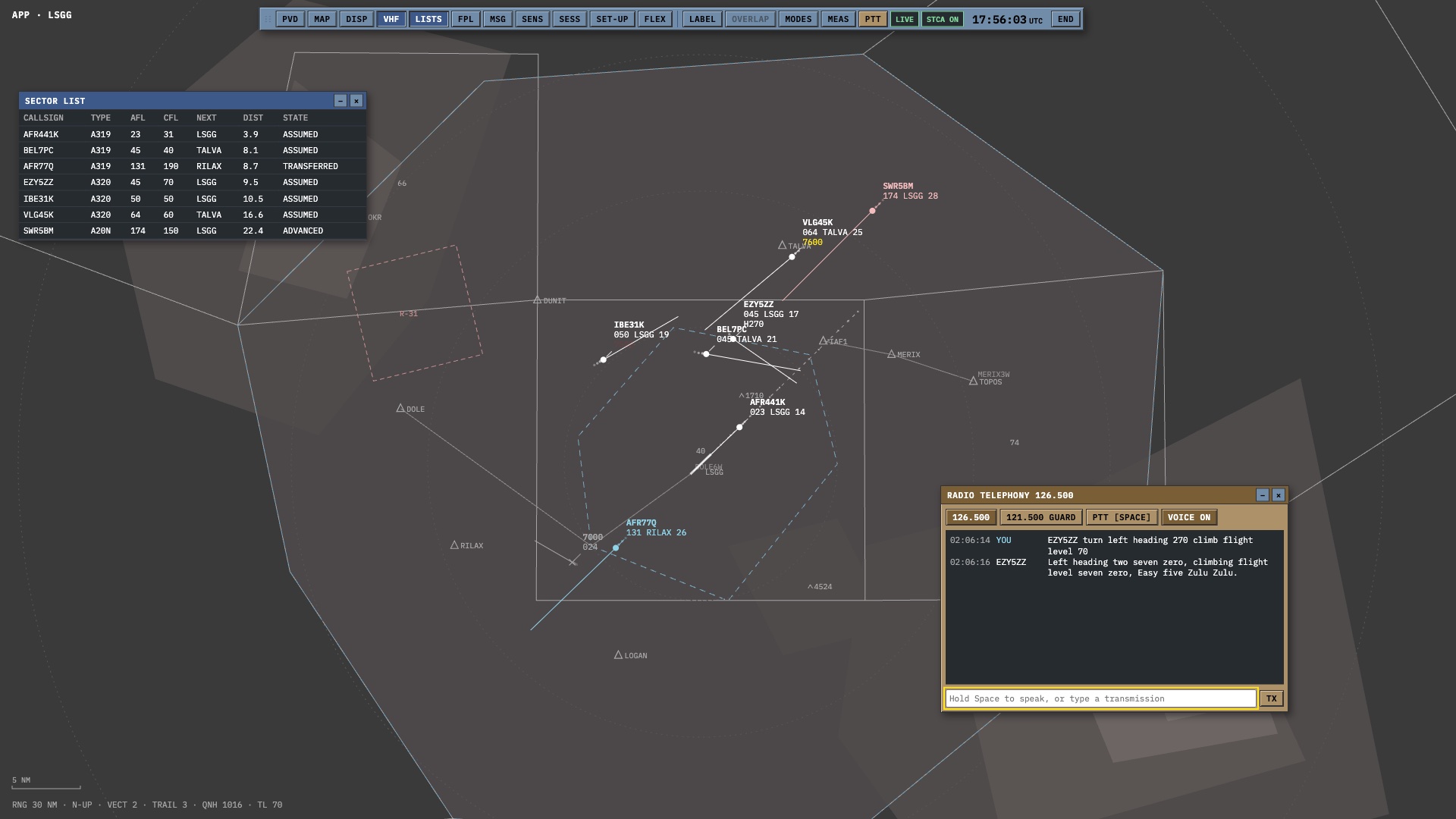The width and height of the screenshot is (1456, 819).
Task: Select the 121.500 GUARD frequency
Action: (x=1040, y=517)
